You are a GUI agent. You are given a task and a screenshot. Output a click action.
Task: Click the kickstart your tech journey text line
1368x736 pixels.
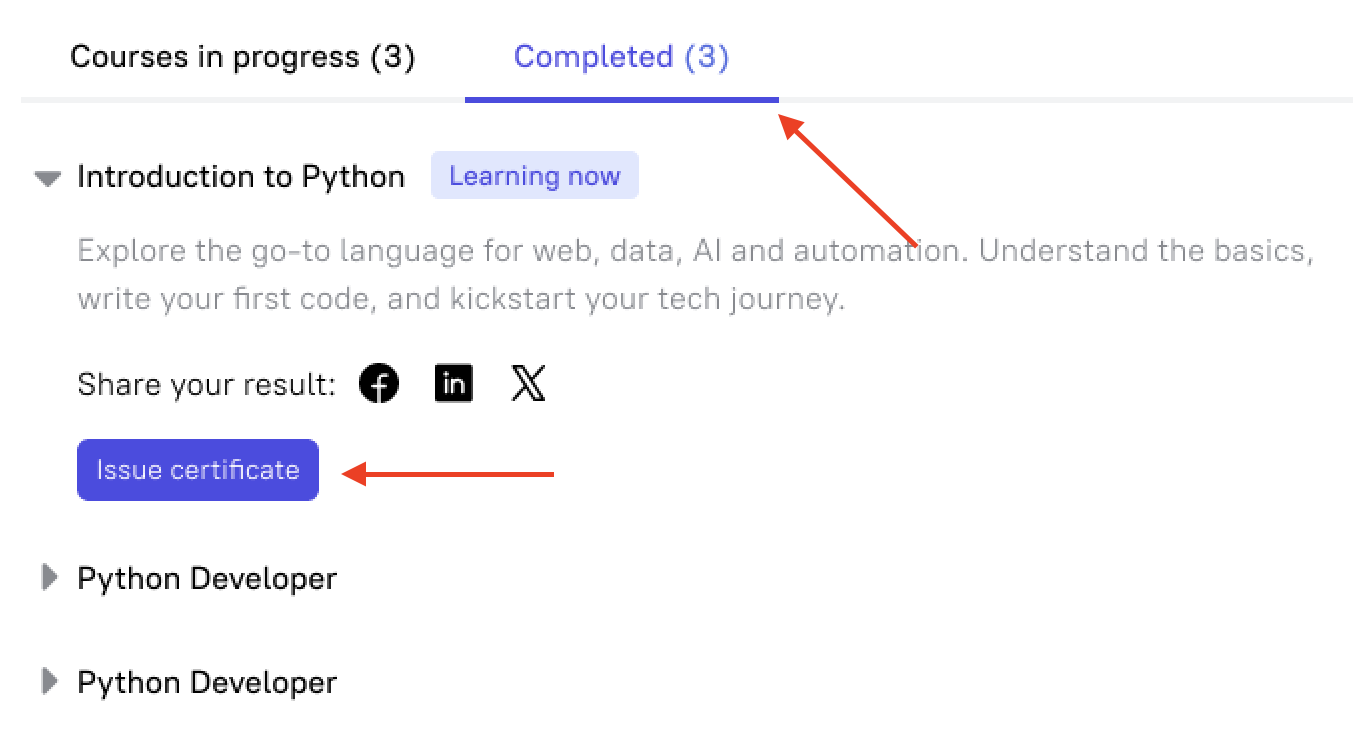click(461, 299)
